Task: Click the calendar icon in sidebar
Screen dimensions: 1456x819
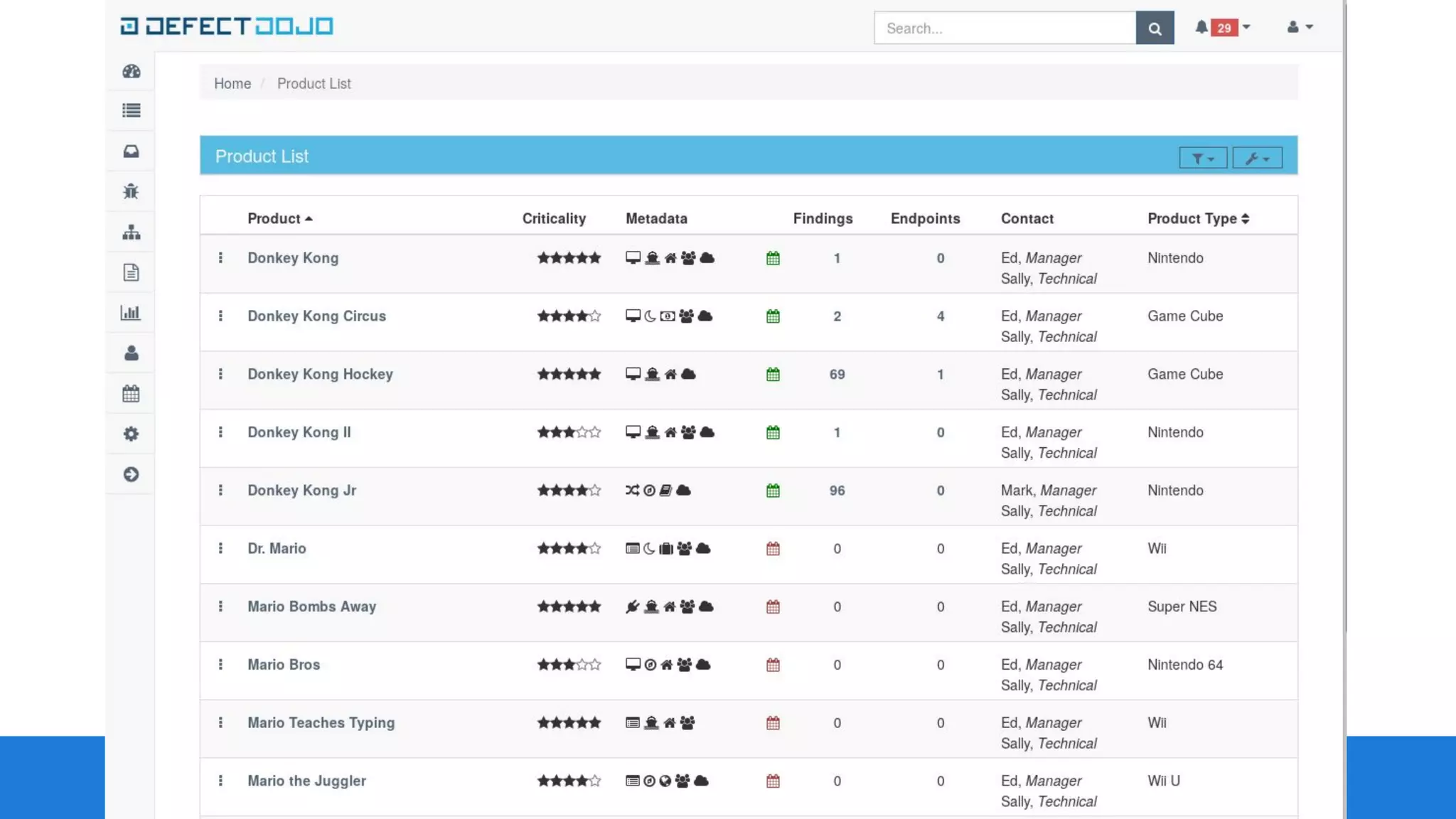Action: point(131,394)
